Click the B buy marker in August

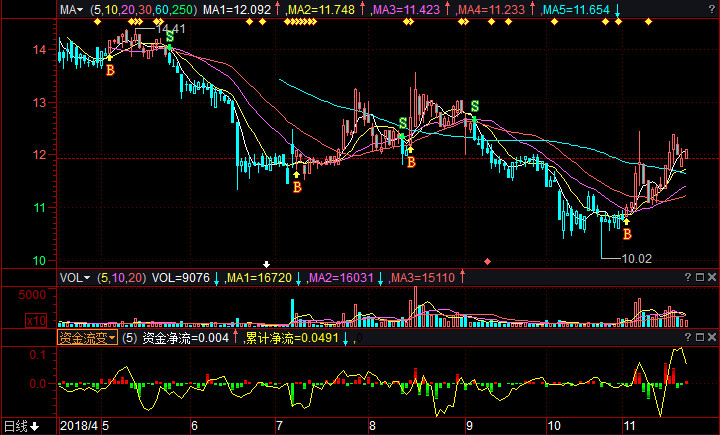(411, 162)
